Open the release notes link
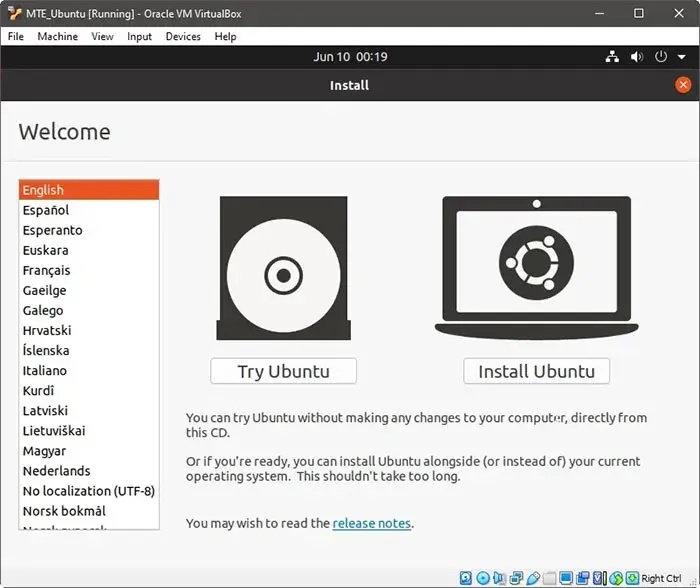The height and width of the screenshot is (588, 700). [371, 523]
